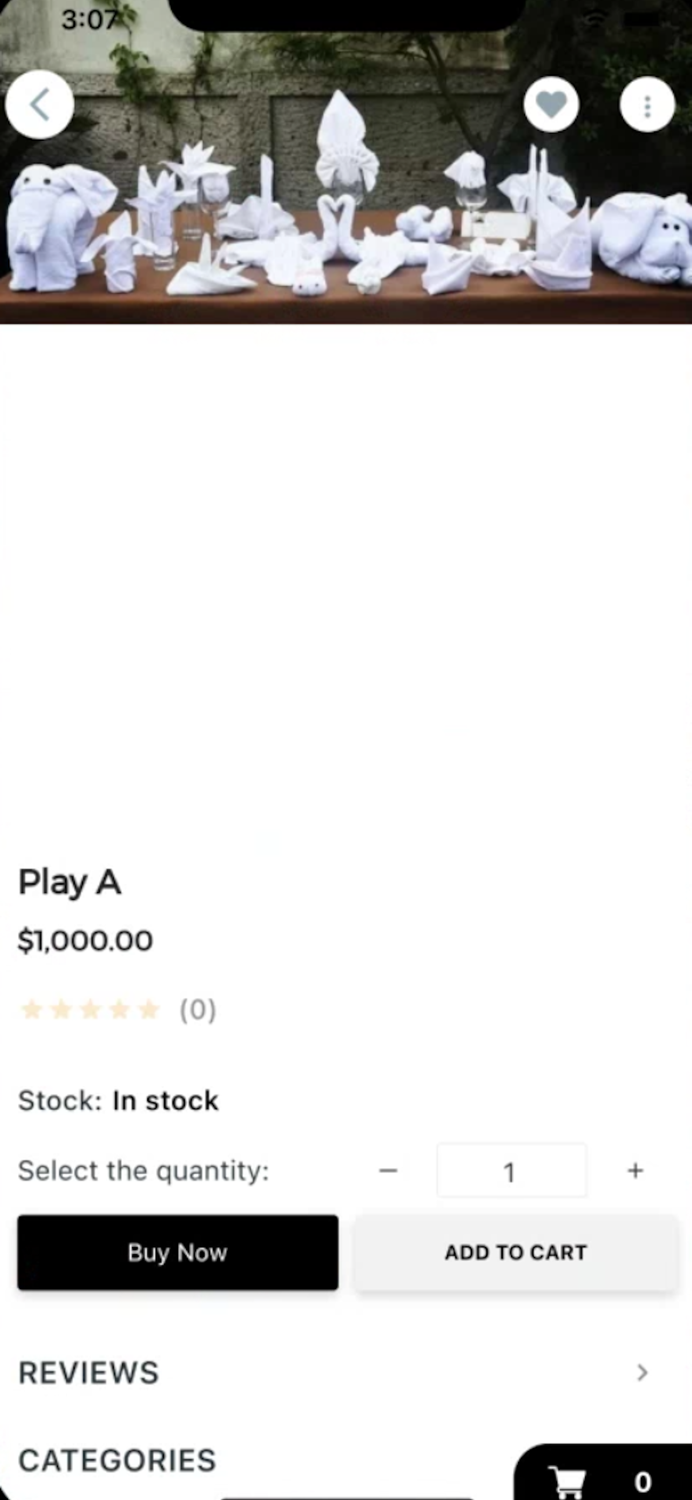The image size is (692, 1500).
Task: Open the REVIEWS section heading
Action: pos(88,1373)
